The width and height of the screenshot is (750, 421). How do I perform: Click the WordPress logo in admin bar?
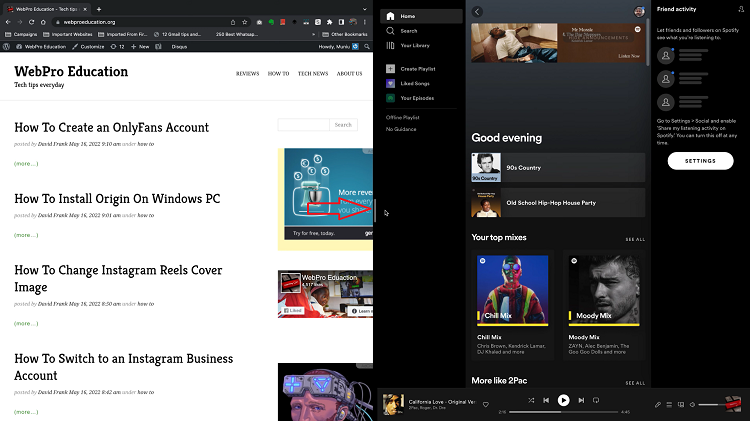7,47
